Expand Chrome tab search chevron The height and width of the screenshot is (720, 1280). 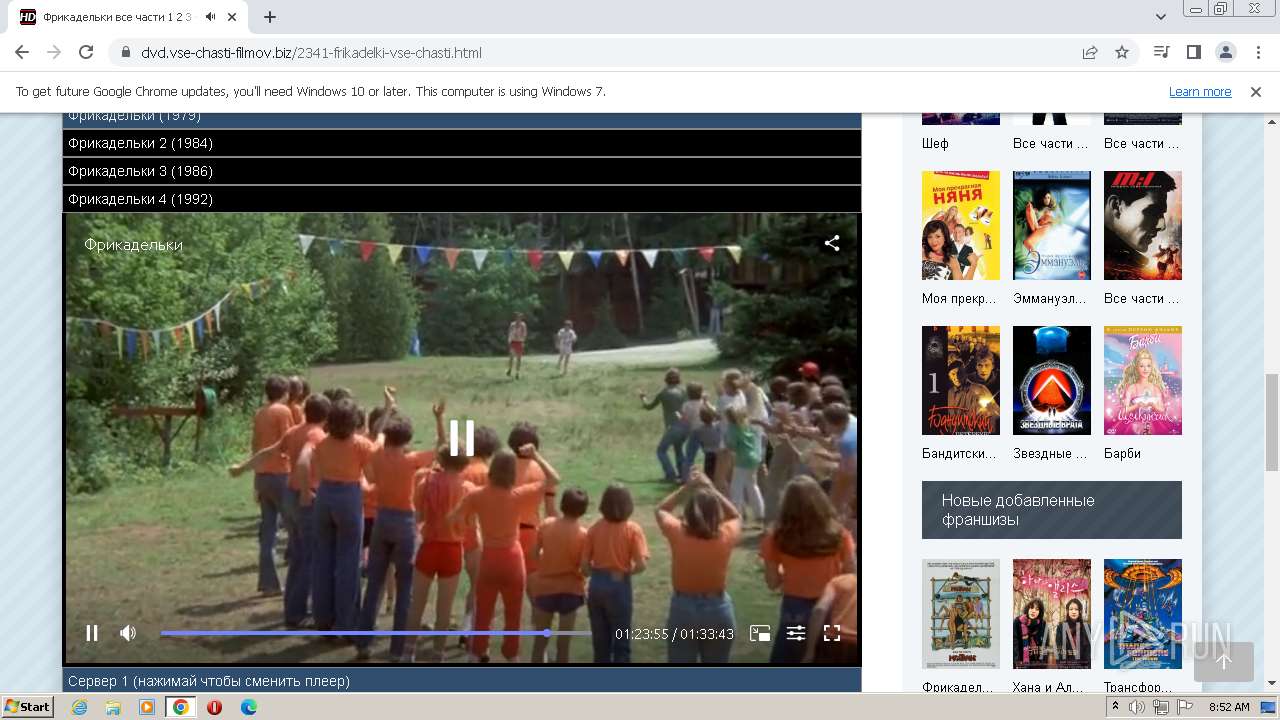click(x=1161, y=17)
